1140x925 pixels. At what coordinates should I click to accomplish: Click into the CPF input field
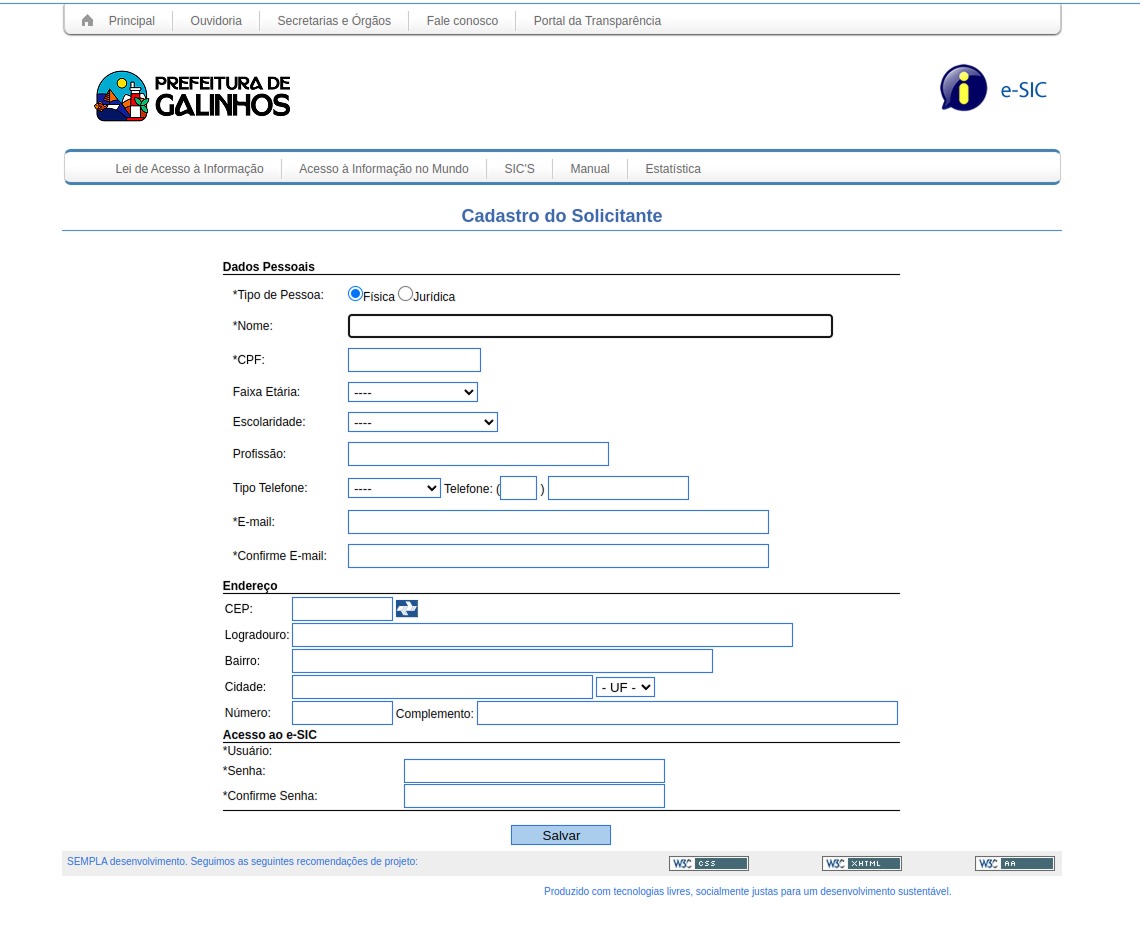(x=414, y=360)
